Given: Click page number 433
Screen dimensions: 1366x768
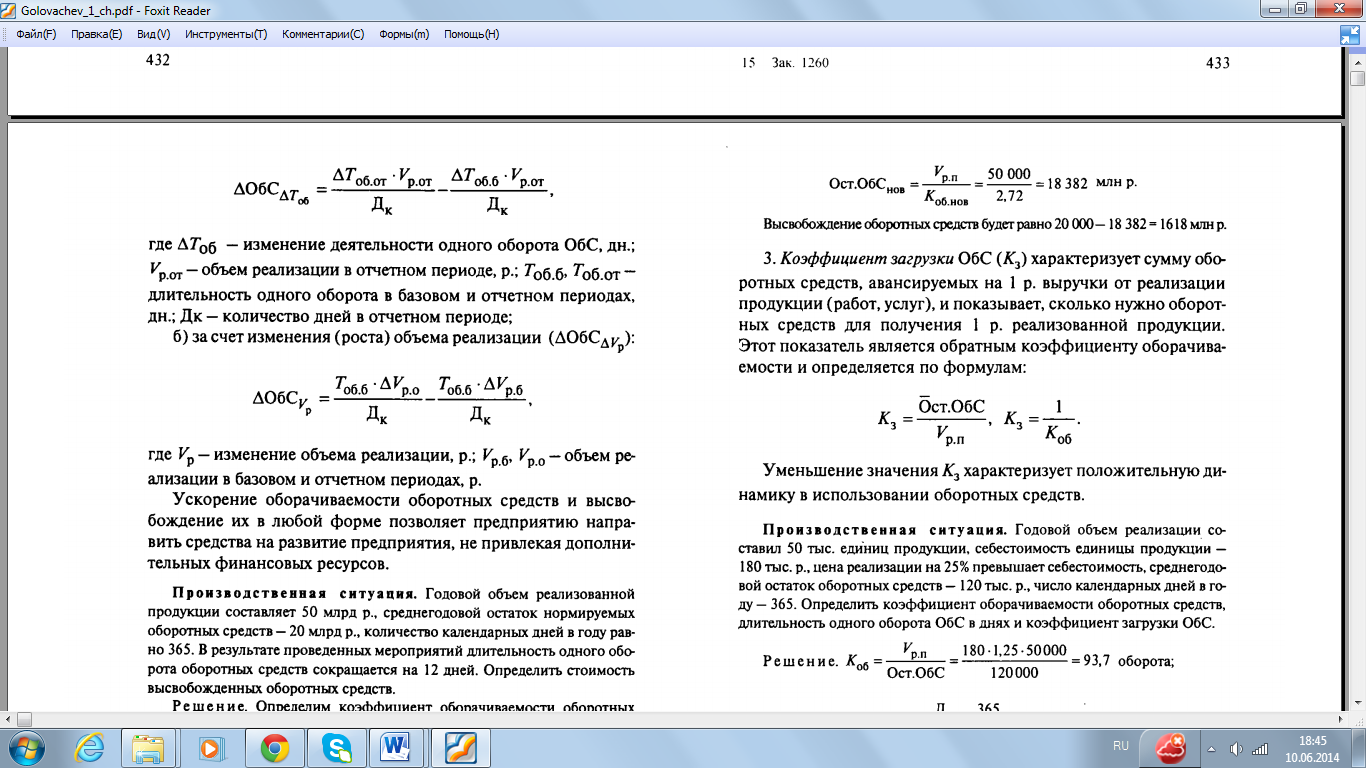Looking at the screenshot, I should [x=1217, y=62].
